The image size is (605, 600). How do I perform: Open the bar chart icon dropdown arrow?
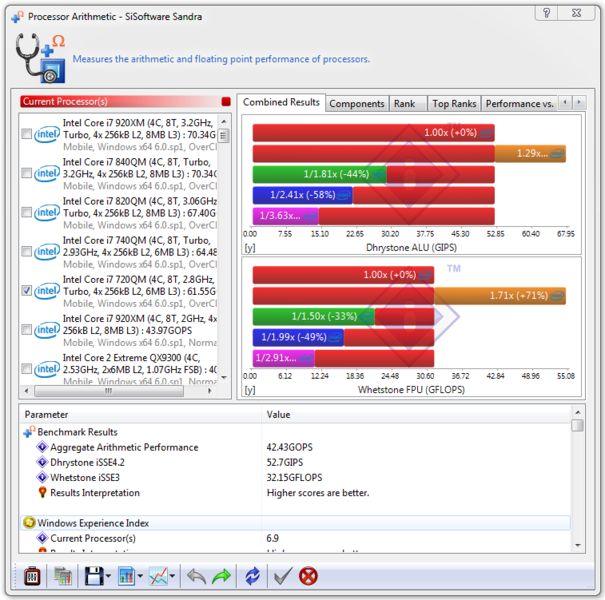140,576
